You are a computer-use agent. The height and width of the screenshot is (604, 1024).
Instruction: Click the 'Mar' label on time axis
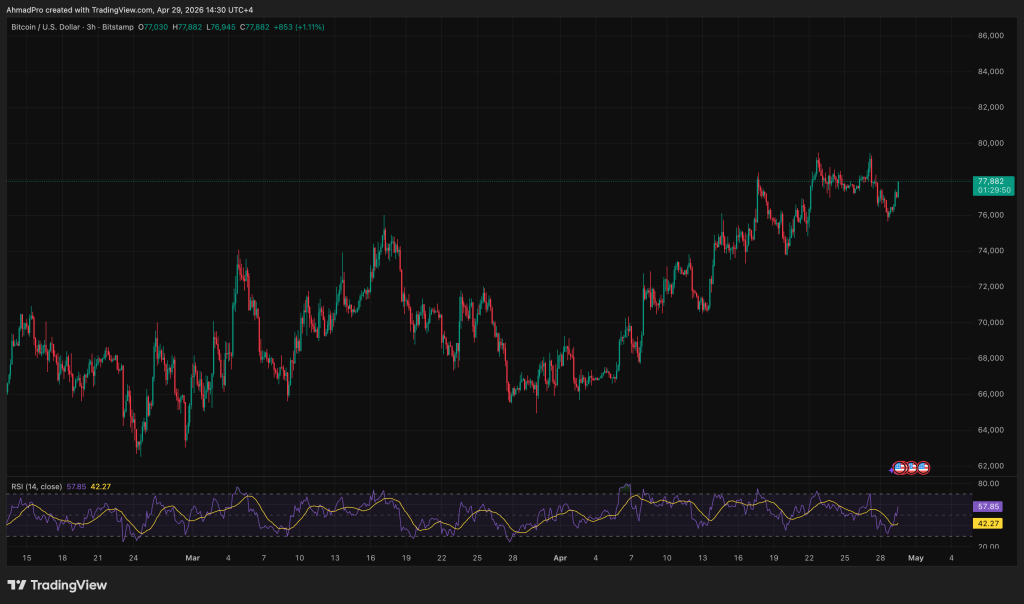192,557
